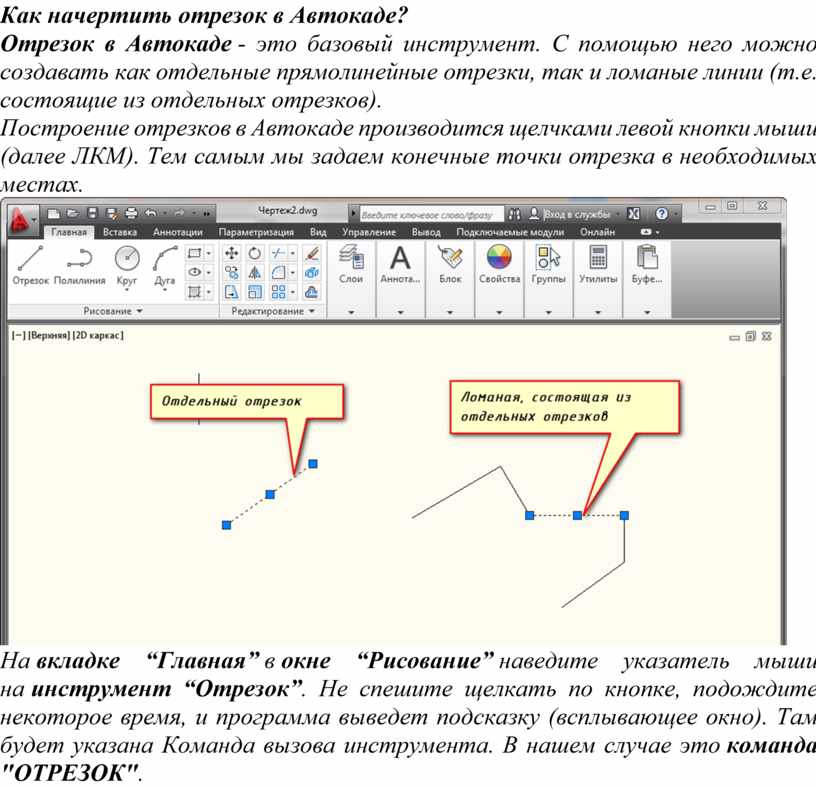The height and width of the screenshot is (787, 816).
Task: Expand the Дуга arc options arrow
Action: [165, 289]
